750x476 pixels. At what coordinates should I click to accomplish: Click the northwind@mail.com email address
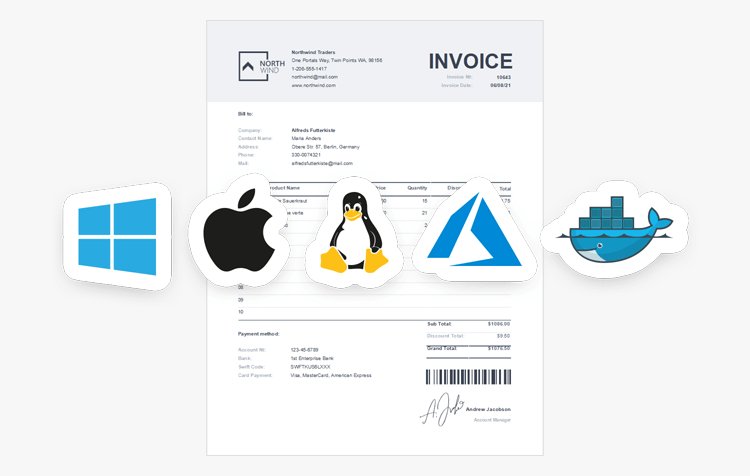[314, 77]
